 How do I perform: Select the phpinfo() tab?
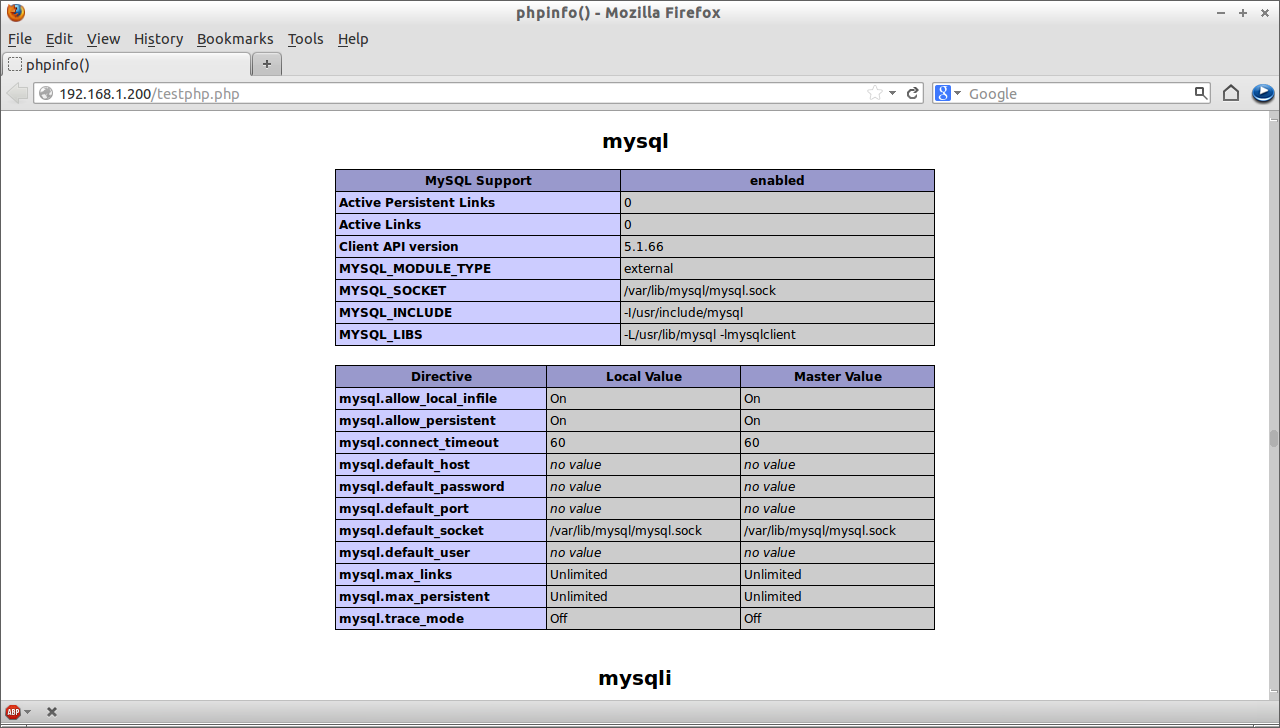pos(126,64)
